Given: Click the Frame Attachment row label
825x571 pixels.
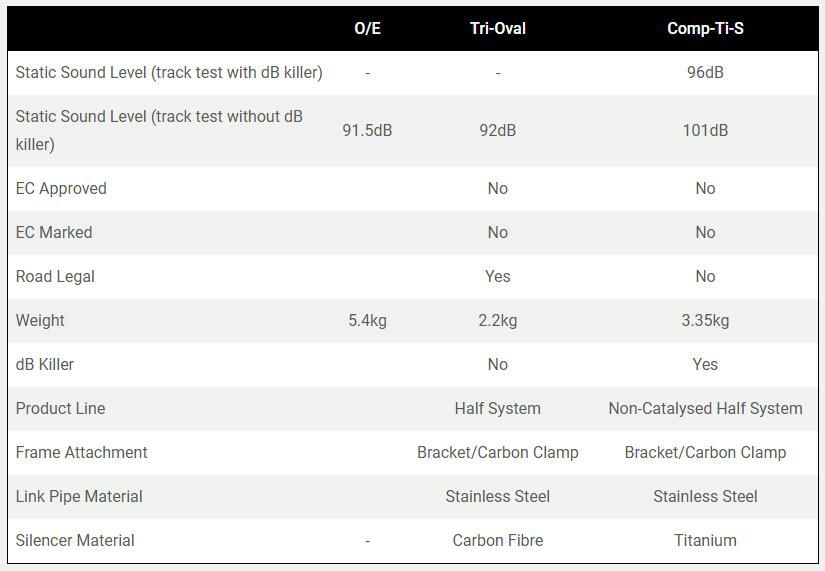Looking at the screenshot, I should (x=82, y=452).
